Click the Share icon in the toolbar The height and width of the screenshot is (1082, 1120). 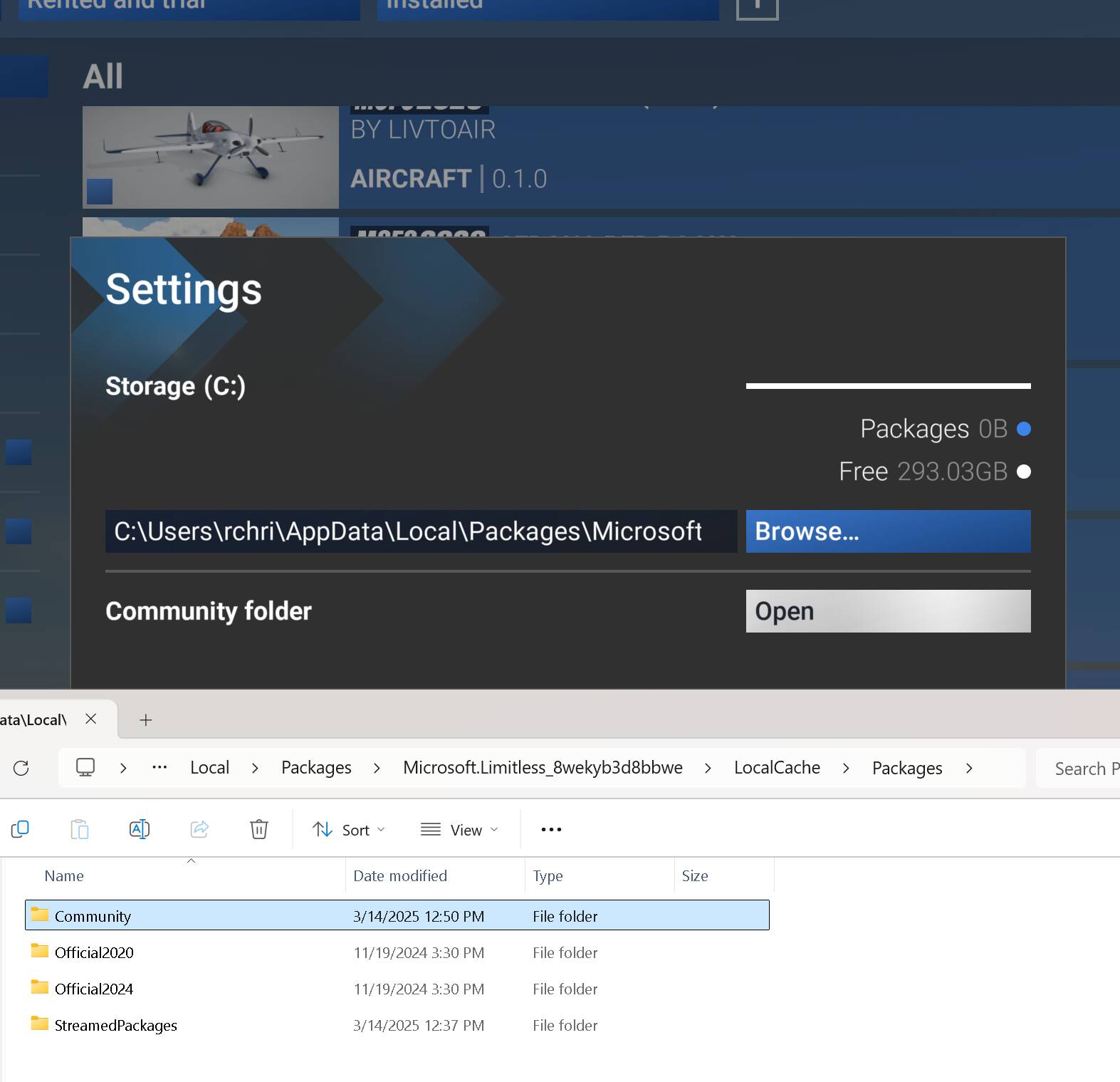click(x=199, y=829)
